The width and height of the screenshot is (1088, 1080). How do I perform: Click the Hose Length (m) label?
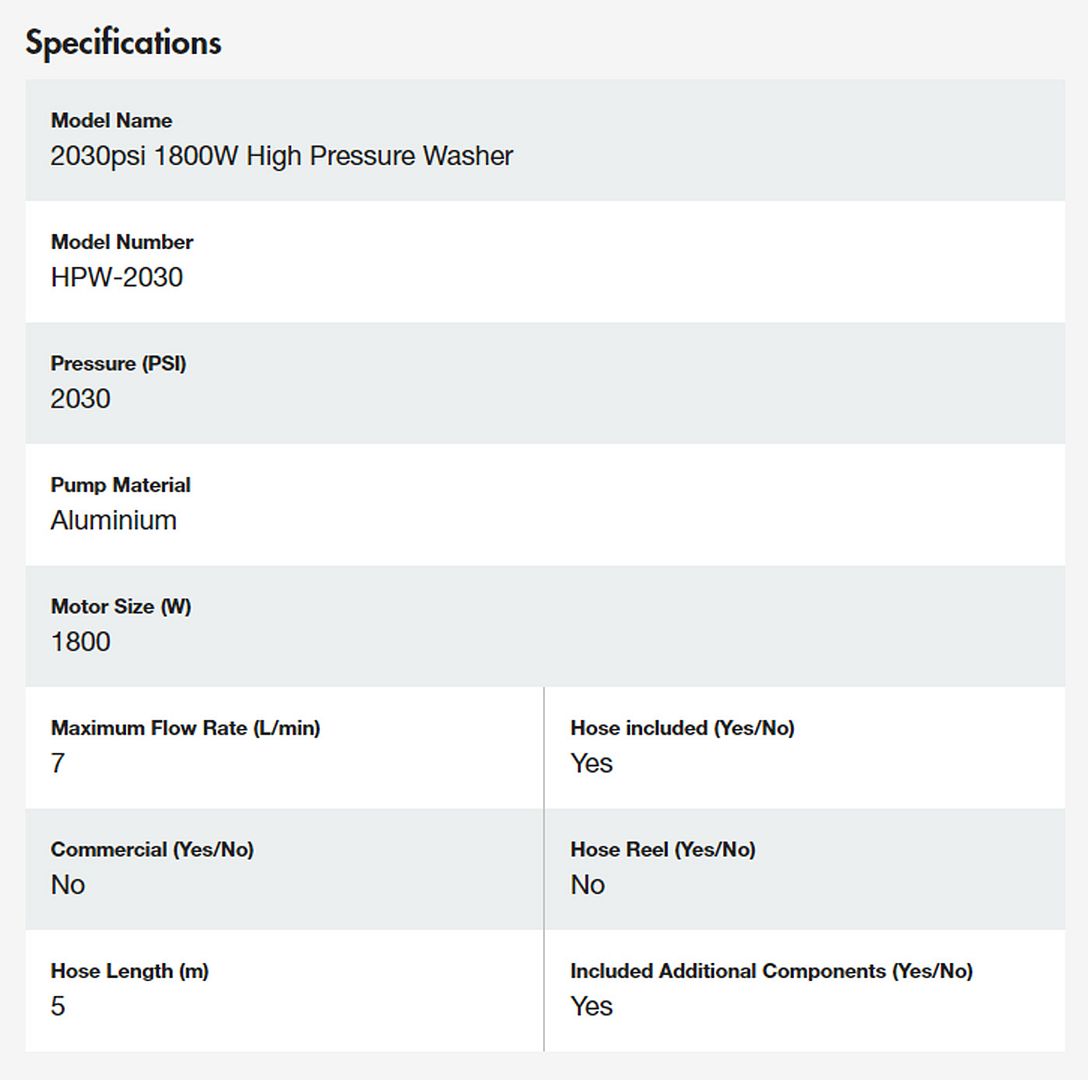coord(129,971)
